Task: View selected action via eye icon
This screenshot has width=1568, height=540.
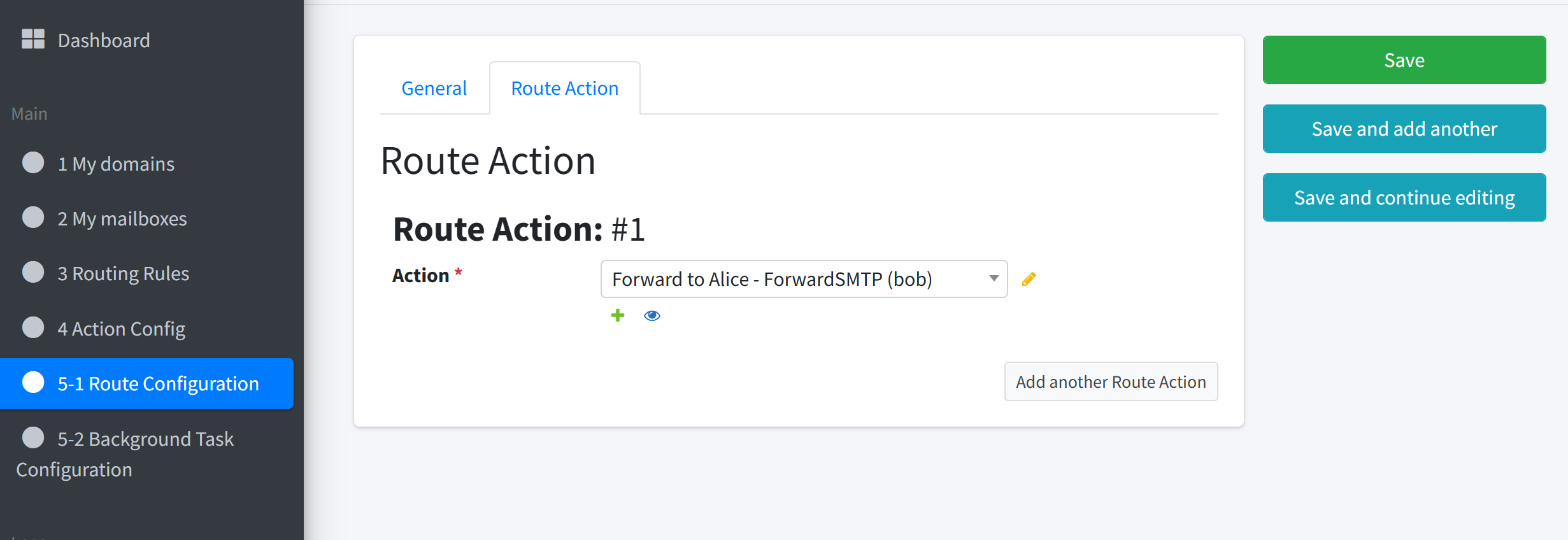Action: point(652,315)
